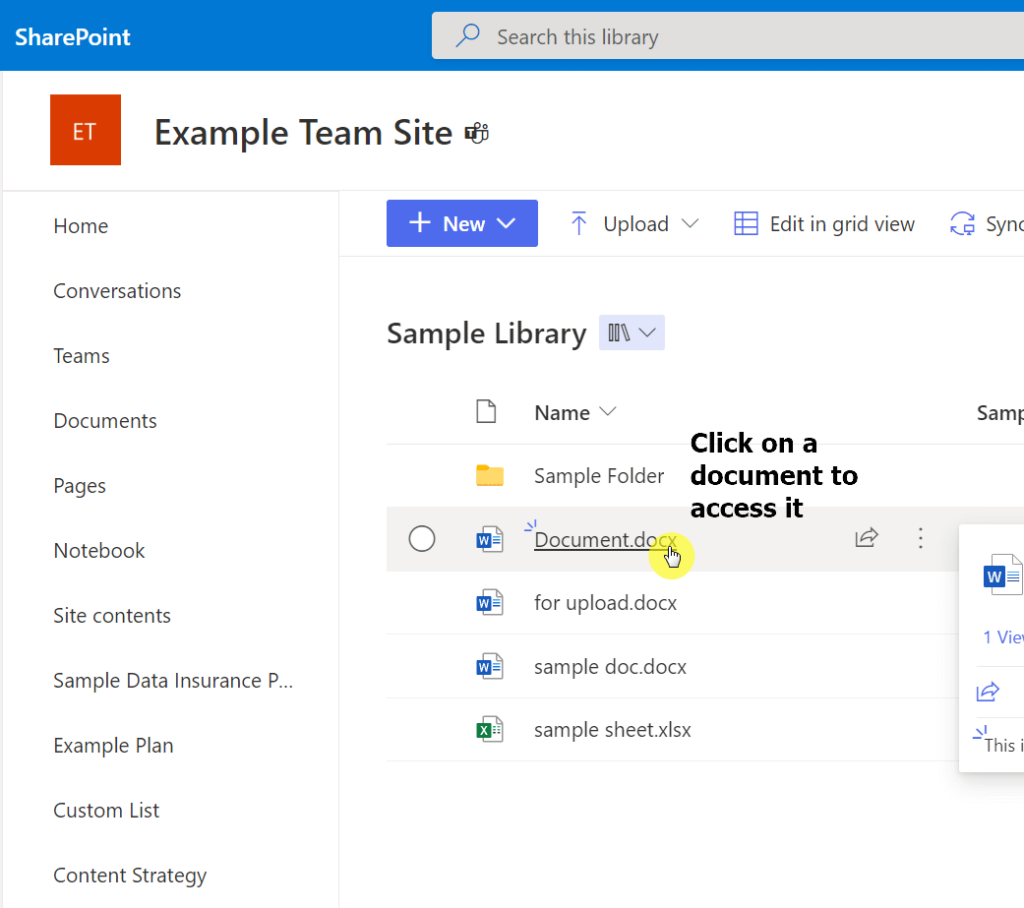Focus the Search this library field

728,37
